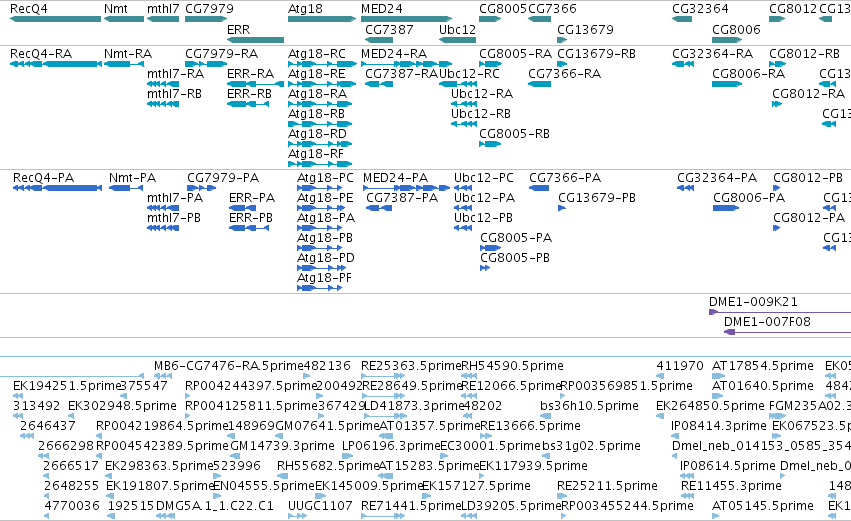Click the CG8006-PA protein label

pos(749,198)
